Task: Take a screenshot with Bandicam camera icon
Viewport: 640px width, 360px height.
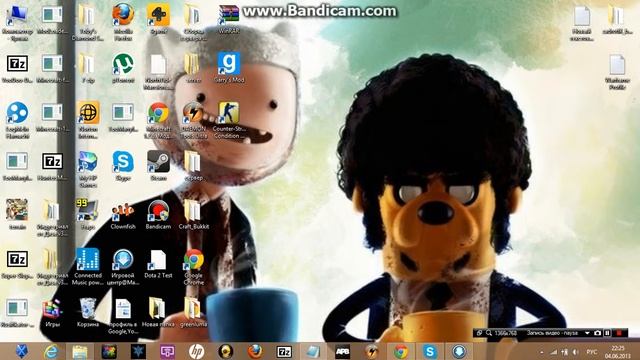Action: tap(598, 333)
